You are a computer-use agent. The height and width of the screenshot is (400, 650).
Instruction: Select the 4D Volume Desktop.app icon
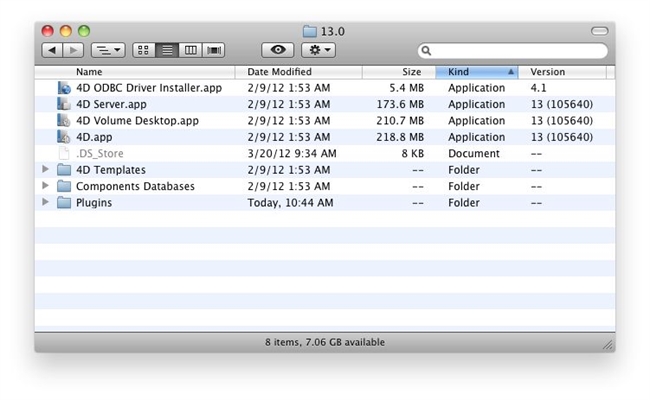tap(64, 121)
